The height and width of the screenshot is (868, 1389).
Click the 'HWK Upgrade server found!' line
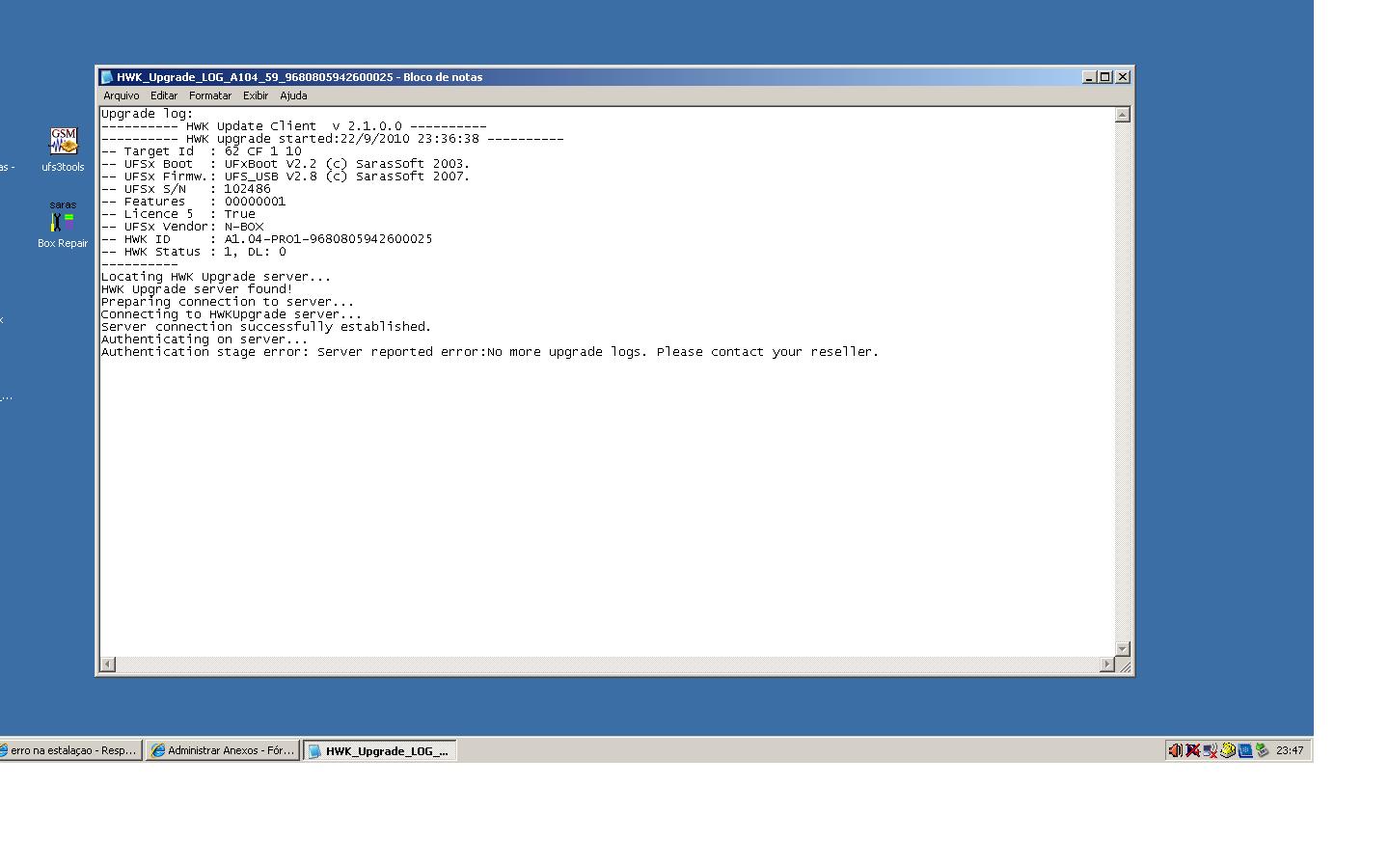pyautogui.click(x=197, y=289)
